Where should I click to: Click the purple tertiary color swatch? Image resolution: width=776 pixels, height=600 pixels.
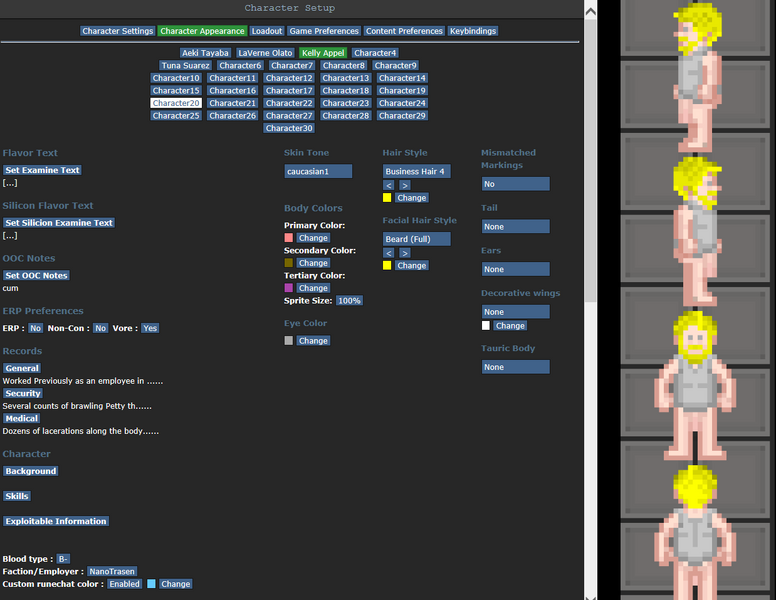(289, 288)
